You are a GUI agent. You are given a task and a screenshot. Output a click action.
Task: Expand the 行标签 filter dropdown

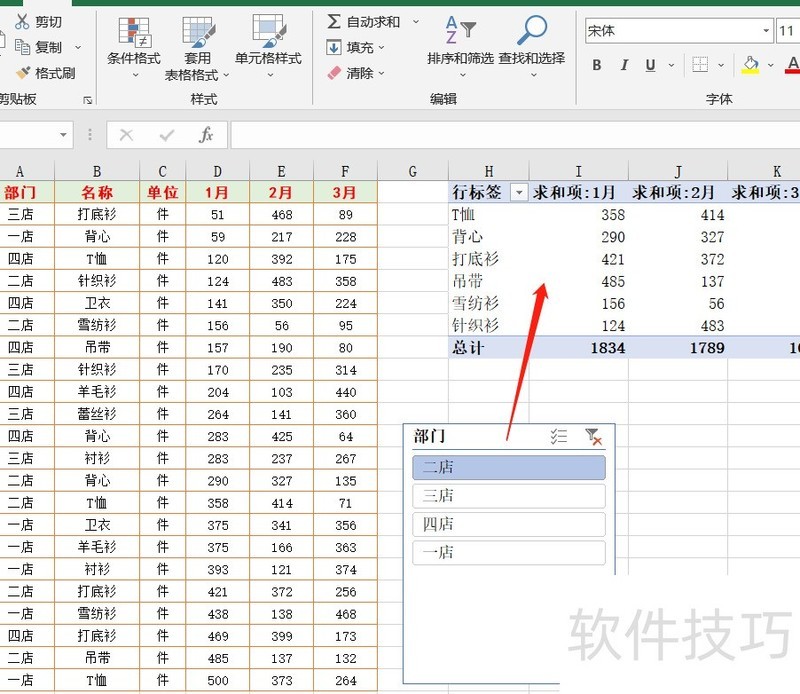point(518,192)
